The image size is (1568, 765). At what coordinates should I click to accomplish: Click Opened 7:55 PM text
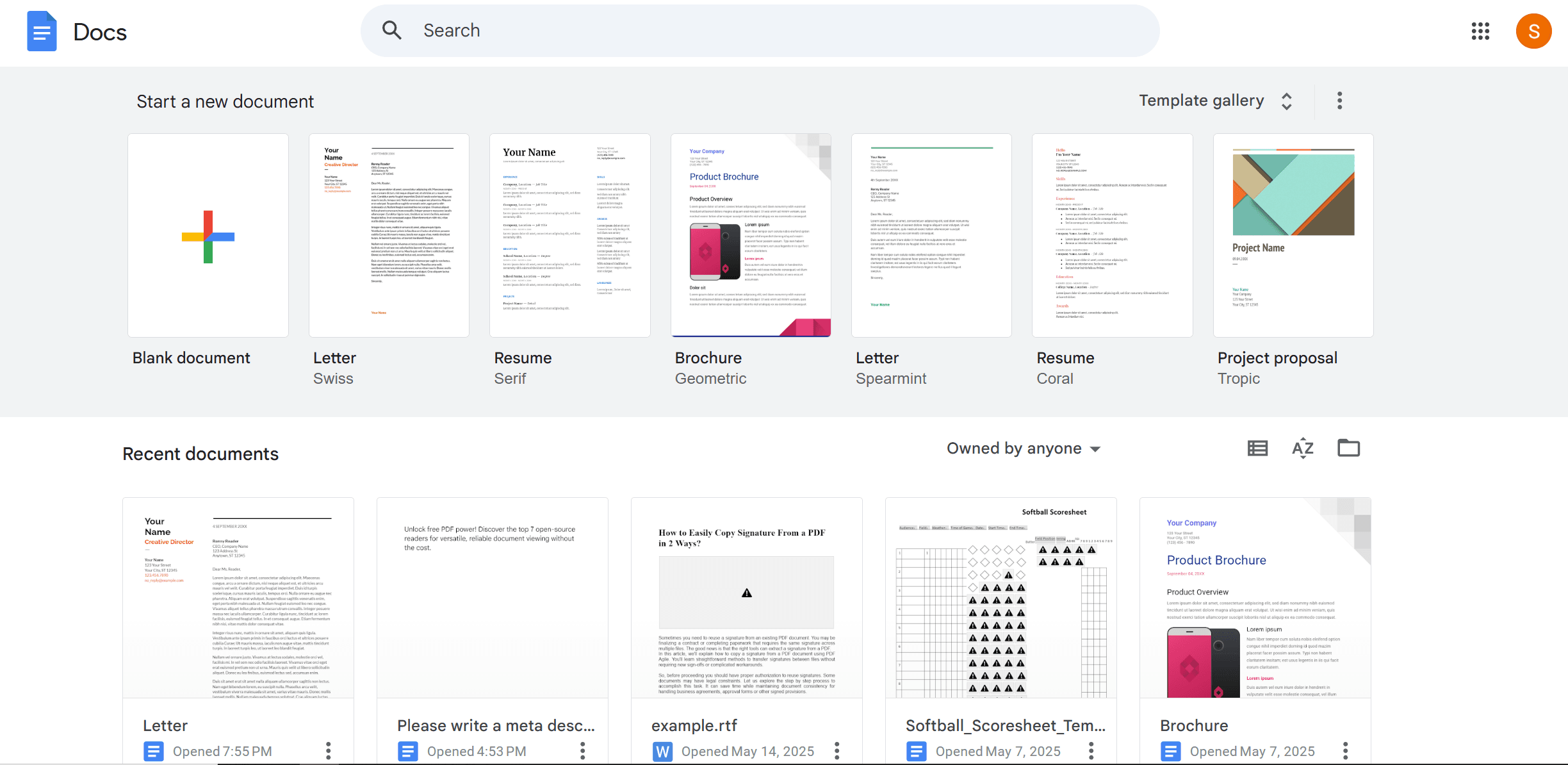(x=222, y=751)
